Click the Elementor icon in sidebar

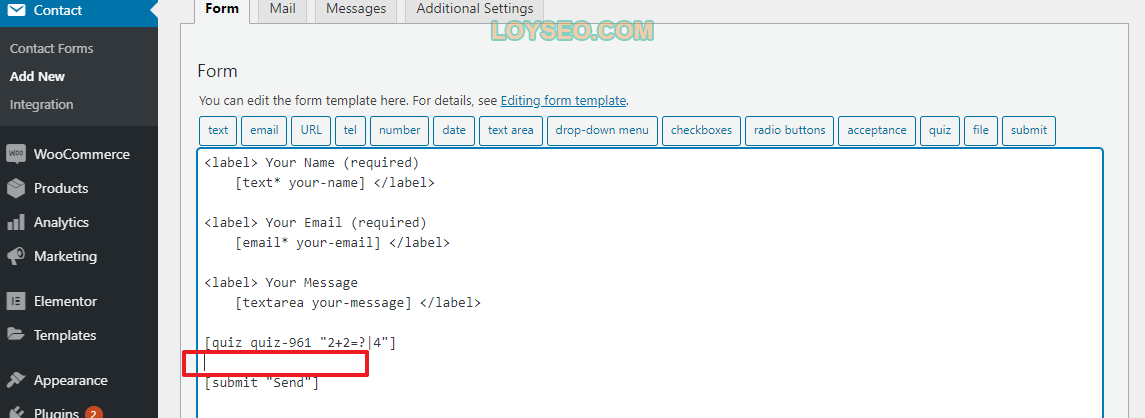[x=16, y=301]
